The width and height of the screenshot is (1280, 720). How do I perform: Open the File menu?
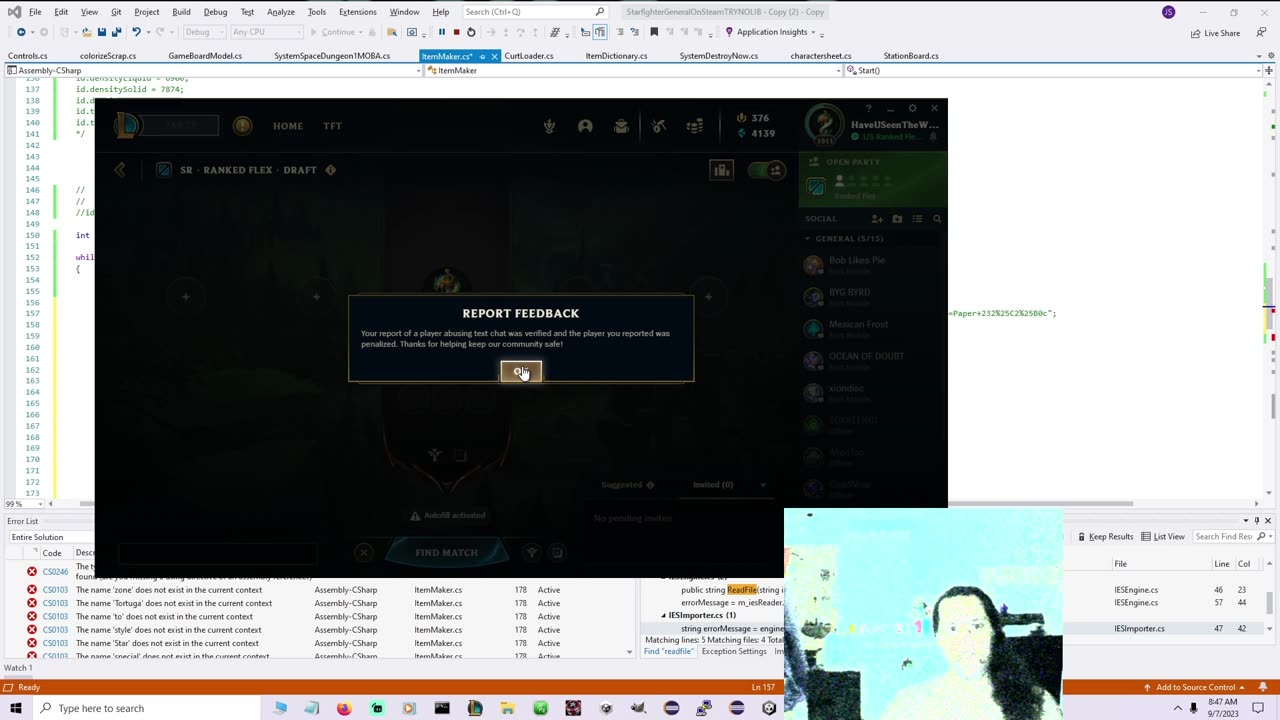35,12
